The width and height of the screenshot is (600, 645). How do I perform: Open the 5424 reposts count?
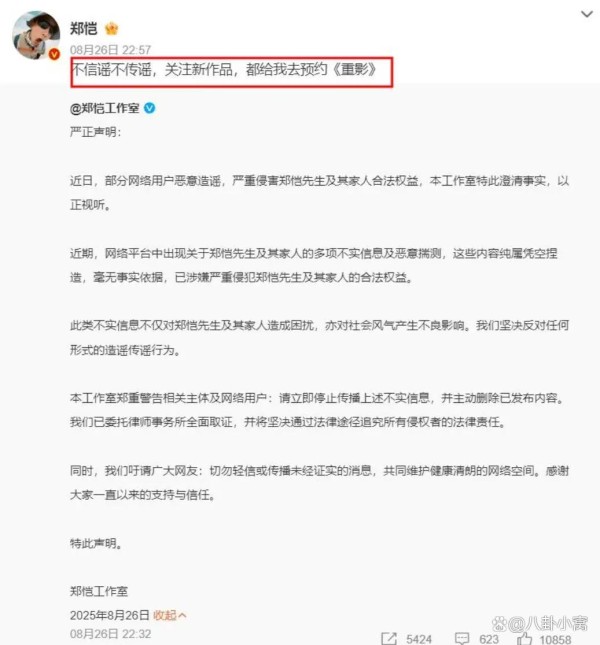pos(419,639)
